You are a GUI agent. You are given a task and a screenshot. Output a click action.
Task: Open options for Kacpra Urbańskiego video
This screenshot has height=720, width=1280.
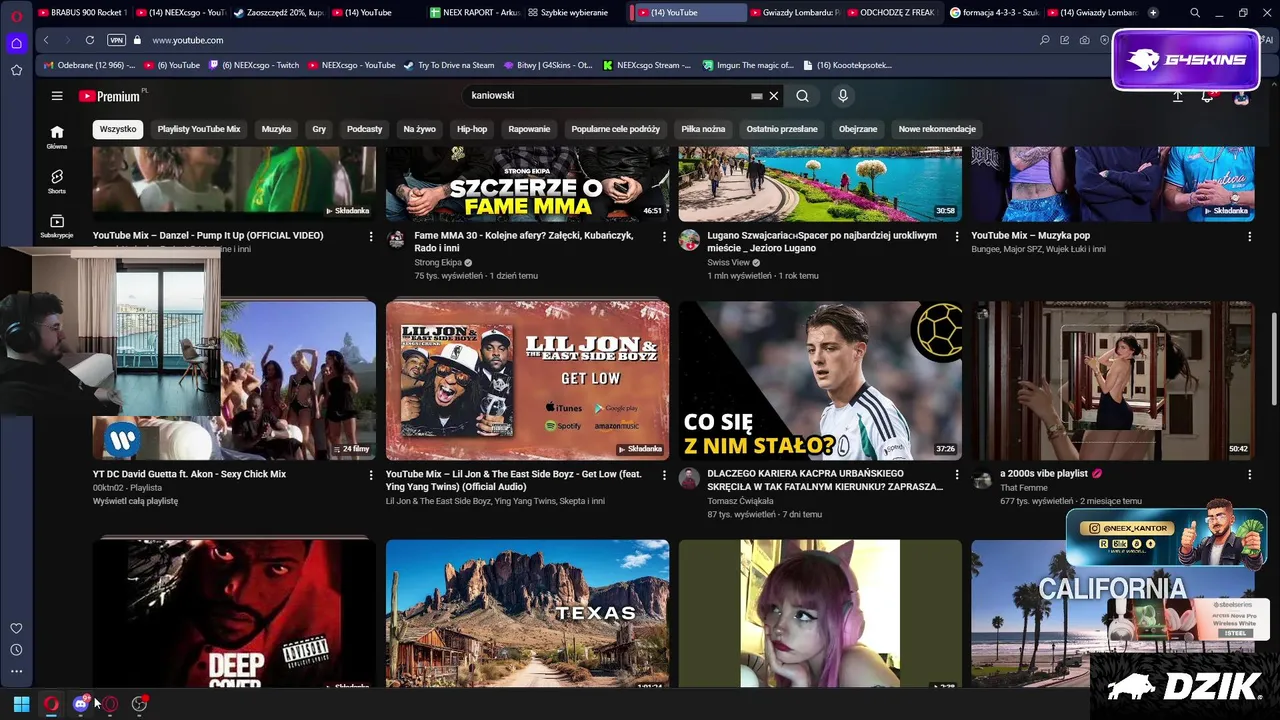click(x=956, y=475)
